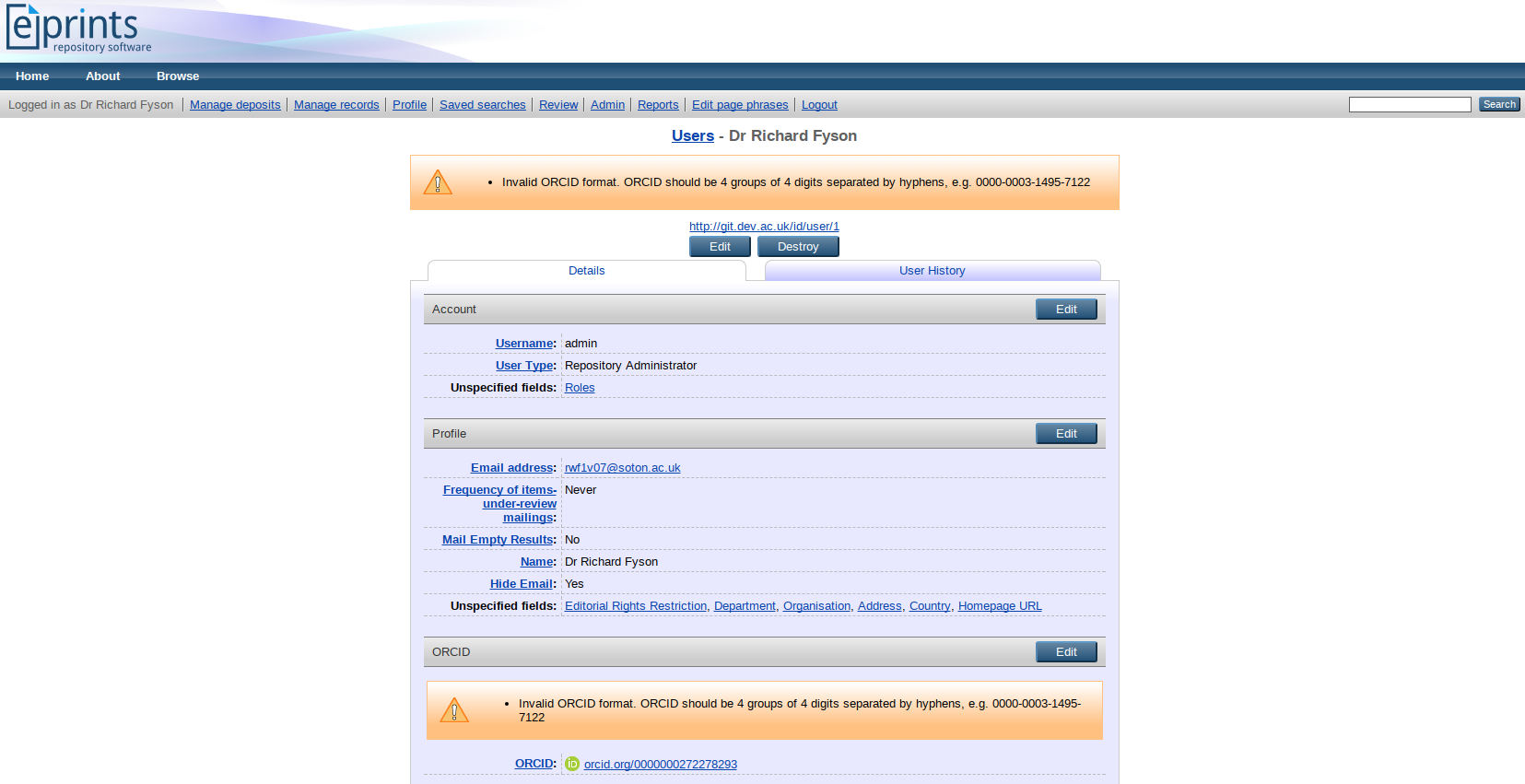Click the Edit page phrases link
This screenshot has width=1525, height=784.
click(x=740, y=105)
